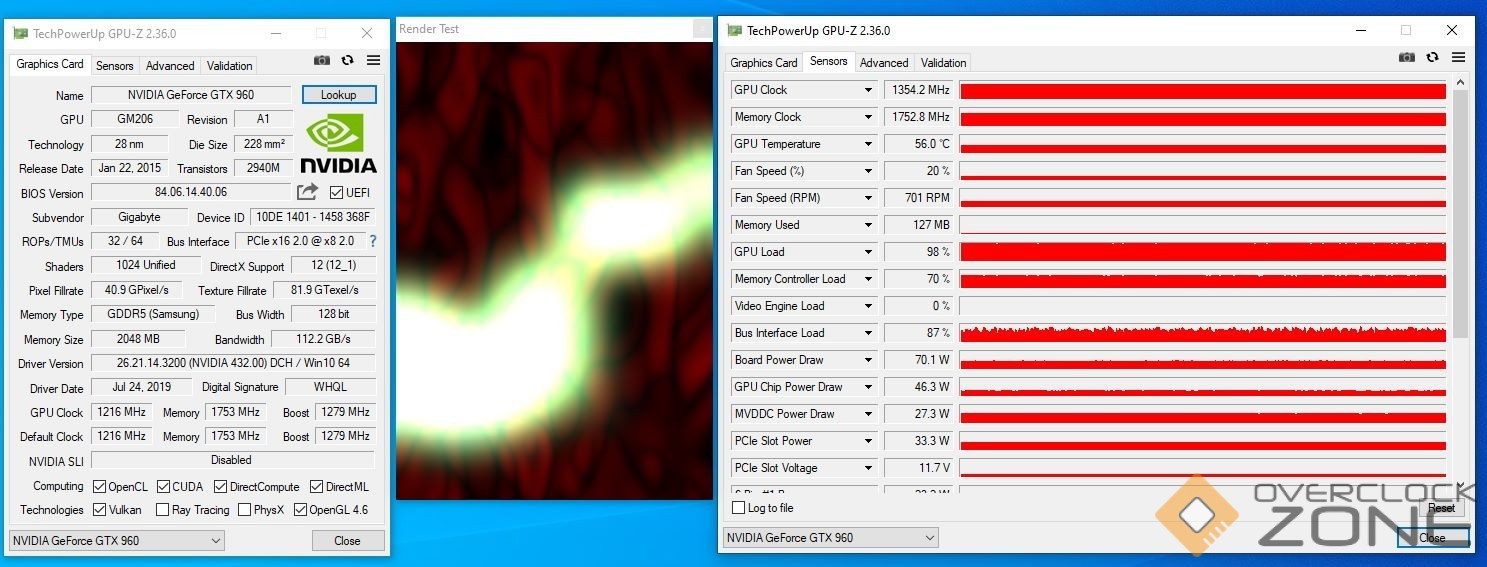Click the NVIDIA SLI Disabled field
Image resolution: width=1487 pixels, height=567 pixels.
(x=232, y=460)
